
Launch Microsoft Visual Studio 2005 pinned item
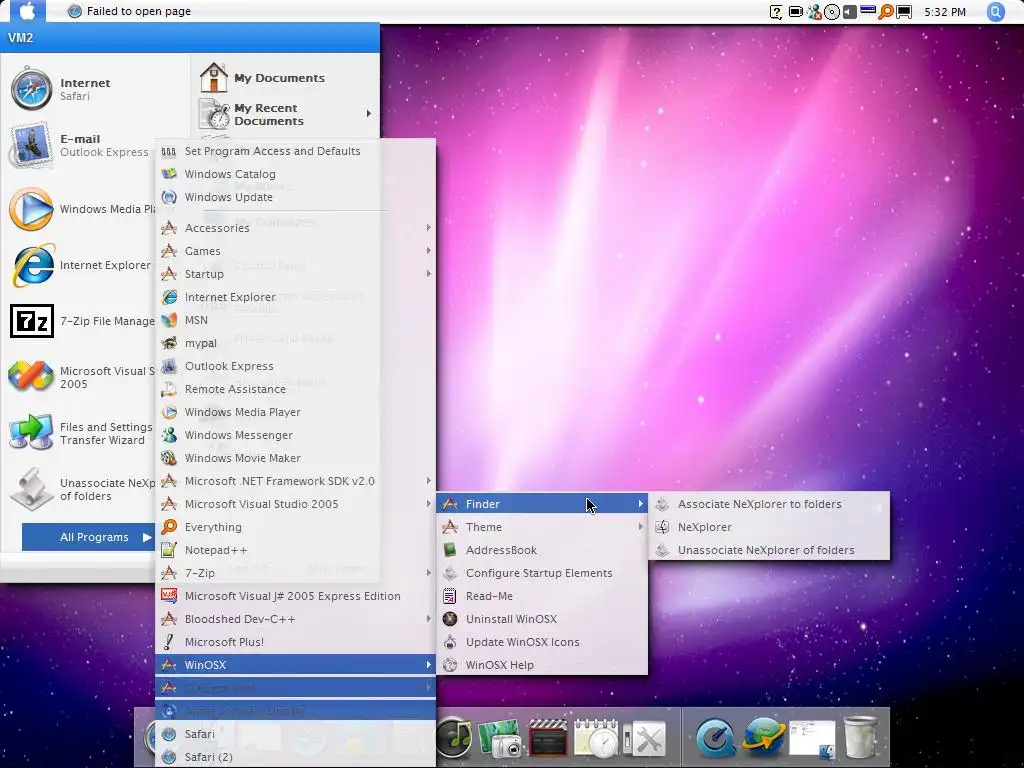pyautogui.click(x=82, y=377)
